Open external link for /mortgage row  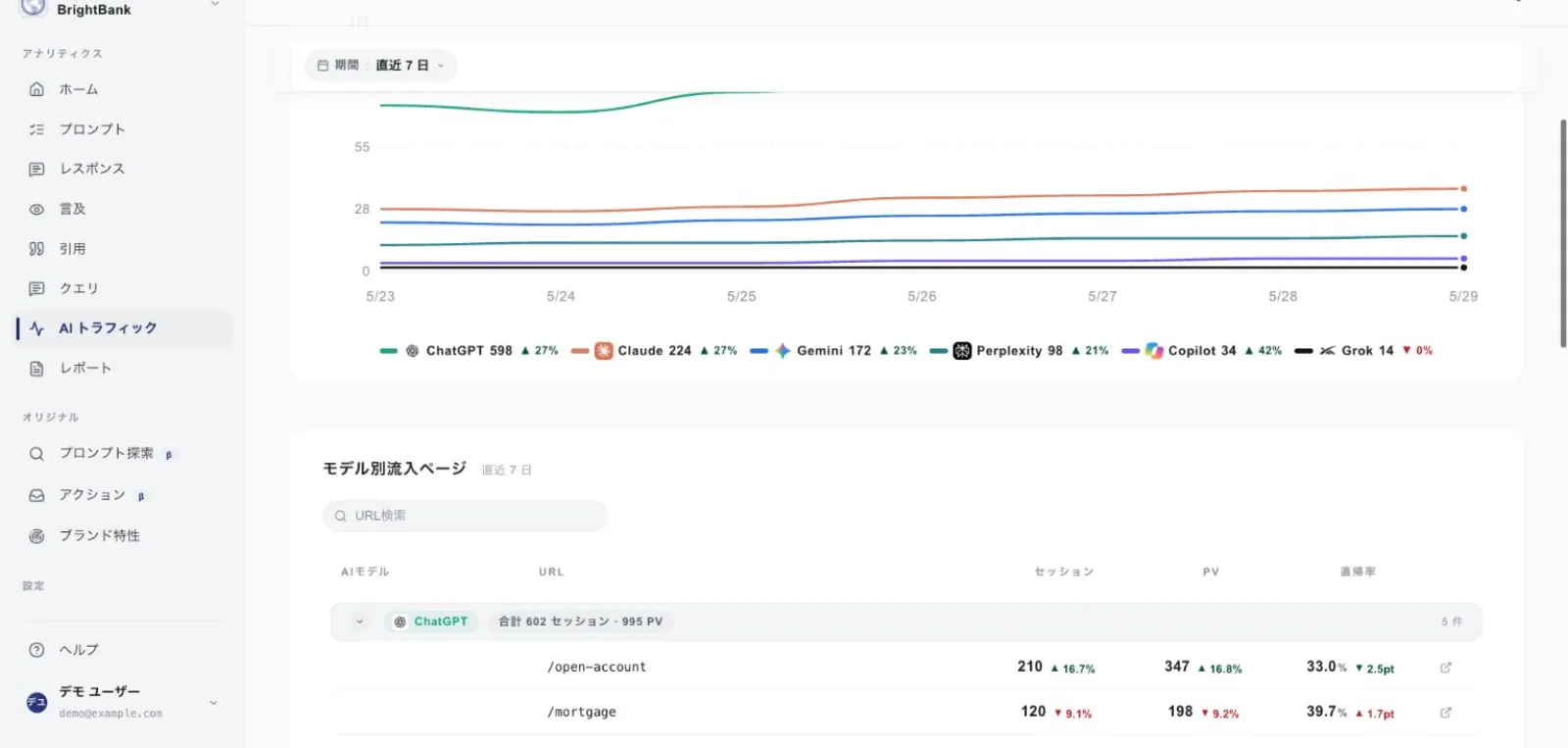pyautogui.click(x=1445, y=713)
